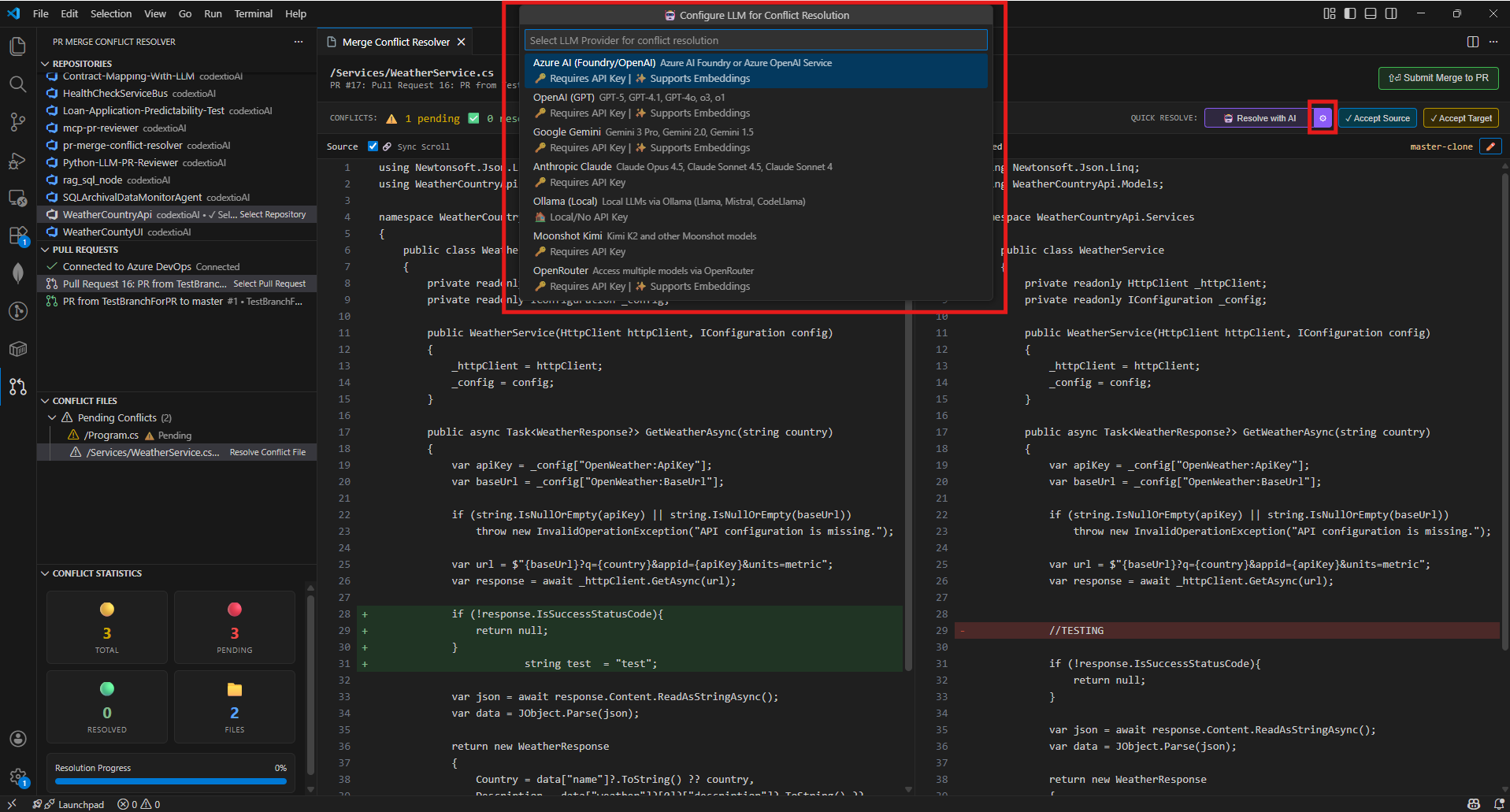Open WeatherCountyUI repository row
Screen dimensions: 1510x812
(177, 232)
